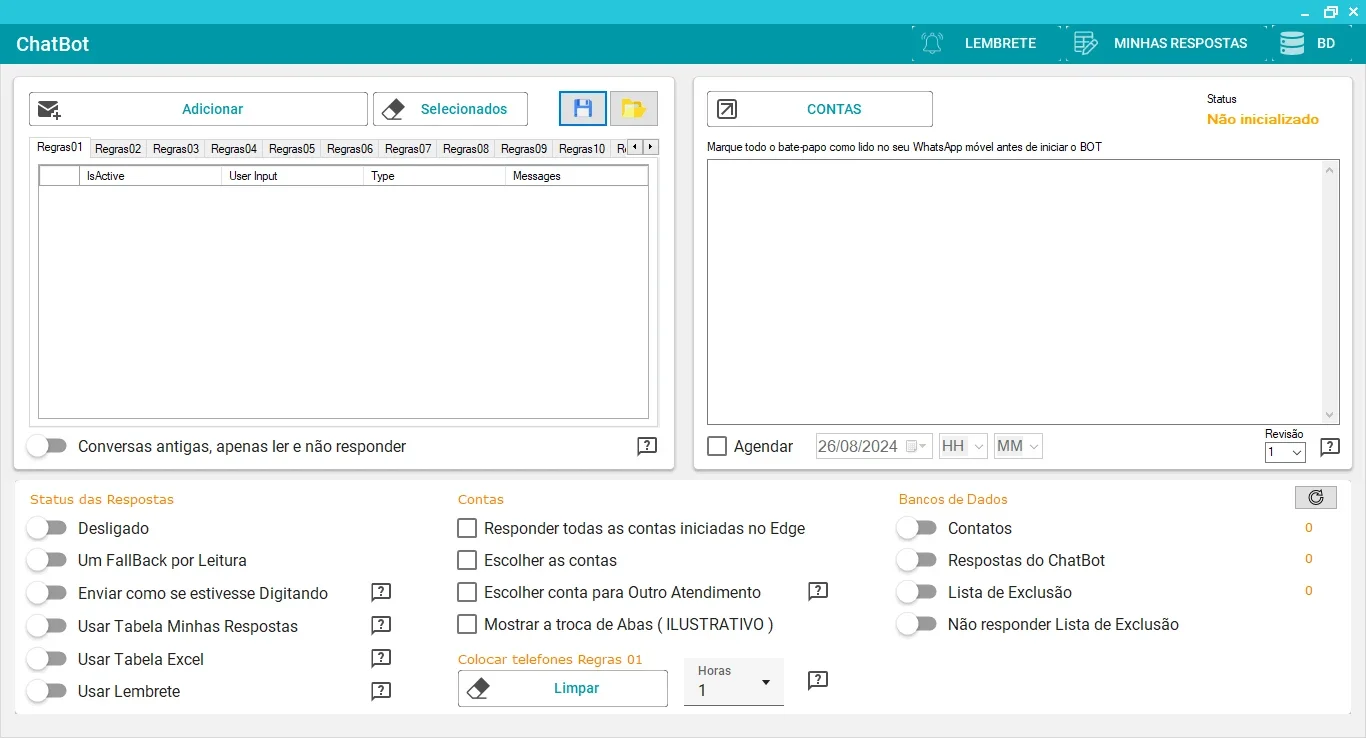This screenshot has height=738, width=1366.
Task: Open help for Enviar como se estivesse Digitando
Action: [381, 592]
